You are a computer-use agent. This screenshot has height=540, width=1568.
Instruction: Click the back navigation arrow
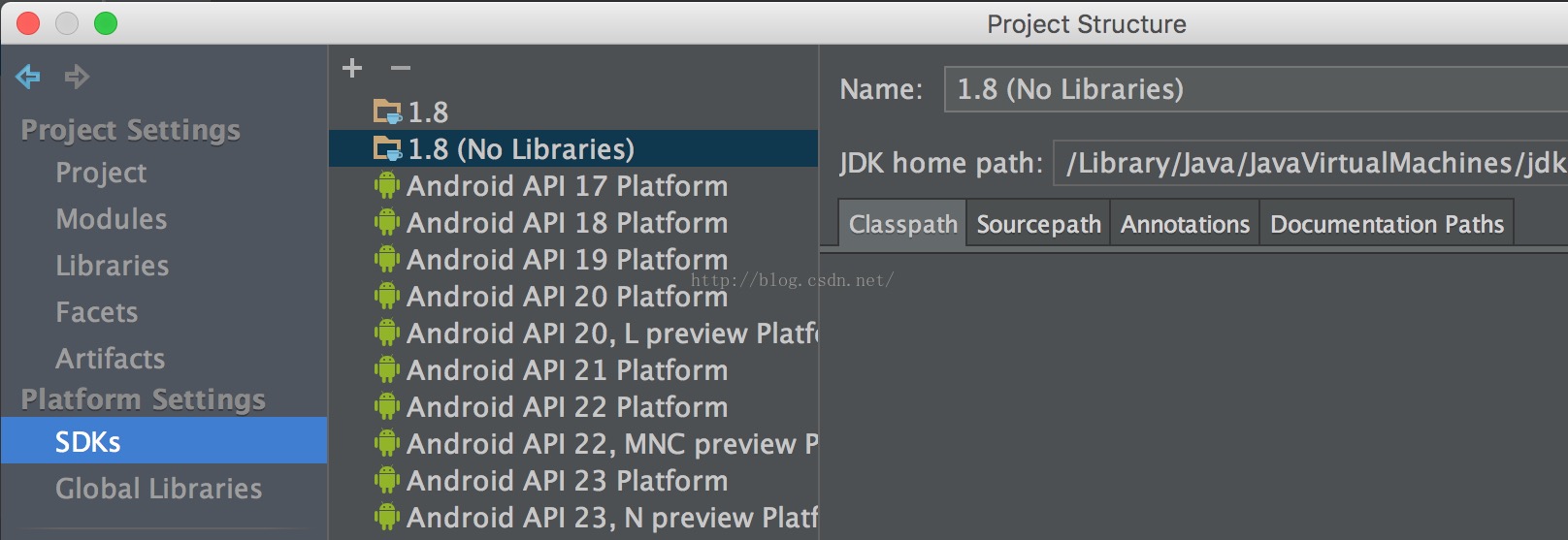click(28, 77)
